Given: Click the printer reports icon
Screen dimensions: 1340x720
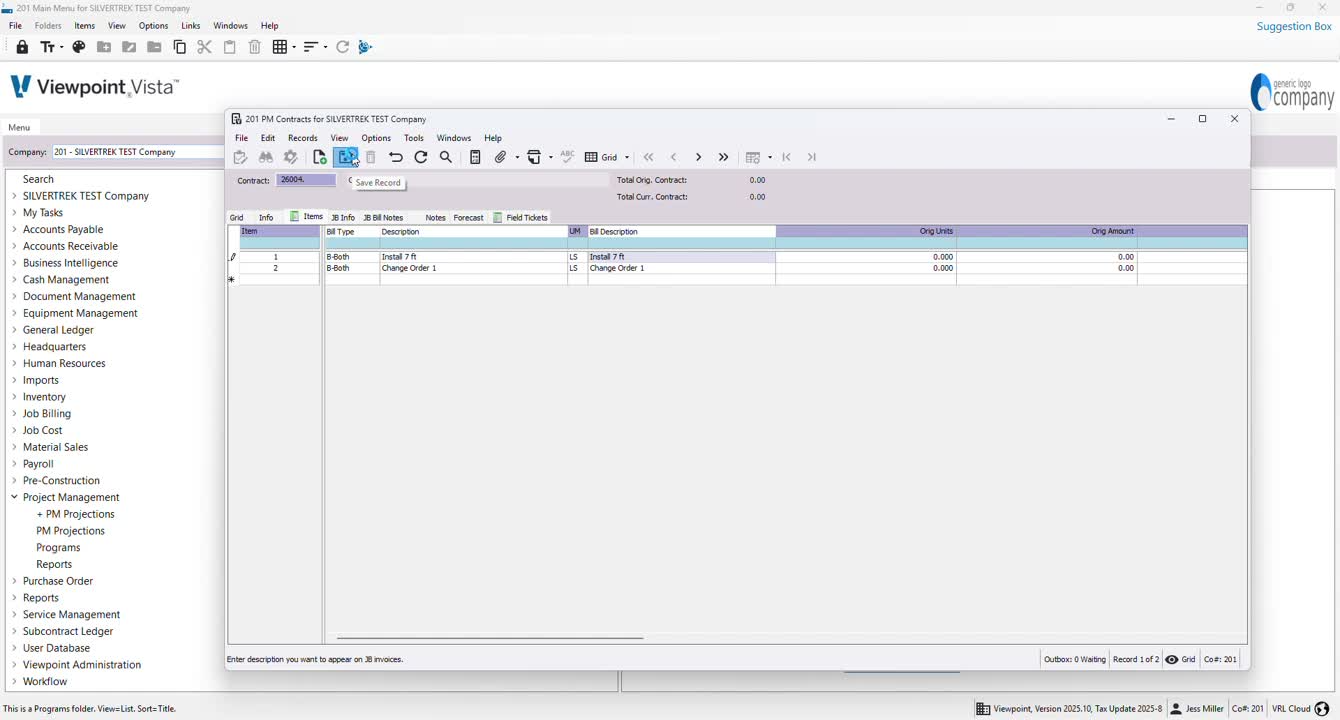Looking at the screenshot, I should (535, 157).
